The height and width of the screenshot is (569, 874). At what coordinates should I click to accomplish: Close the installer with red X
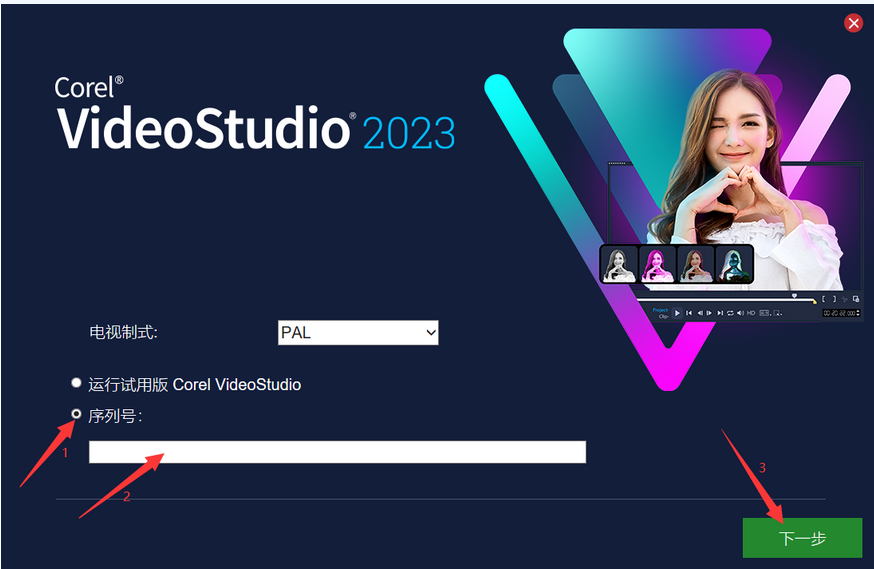tap(853, 23)
